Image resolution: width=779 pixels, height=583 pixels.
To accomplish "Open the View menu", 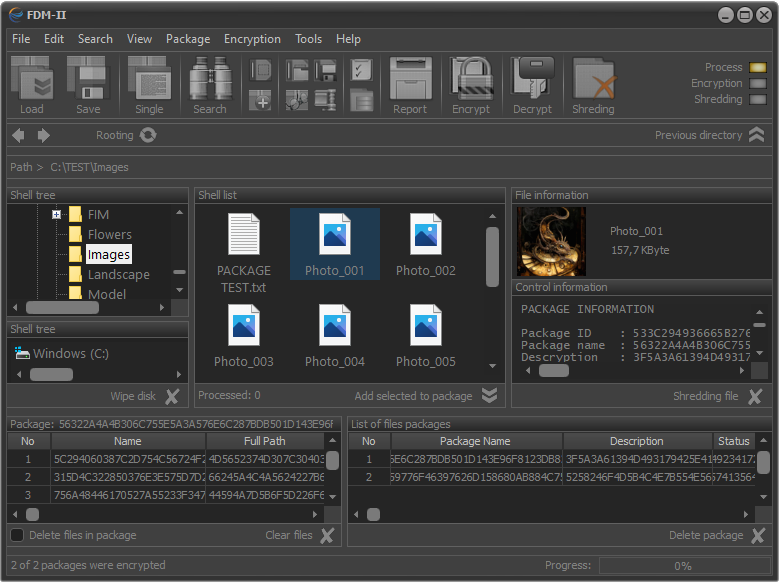I will coord(139,39).
